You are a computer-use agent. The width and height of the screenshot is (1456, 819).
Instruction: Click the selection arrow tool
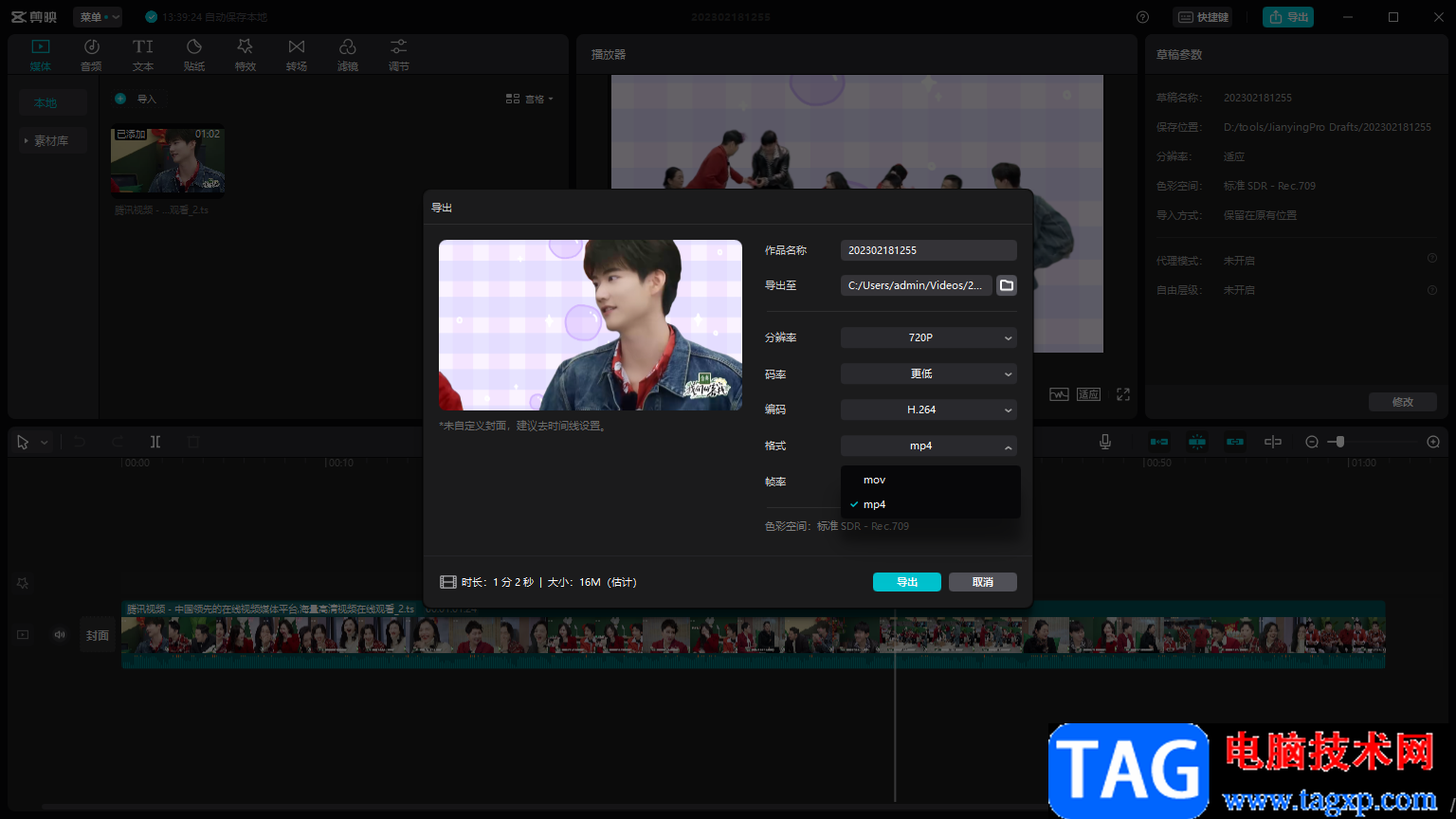click(23, 442)
